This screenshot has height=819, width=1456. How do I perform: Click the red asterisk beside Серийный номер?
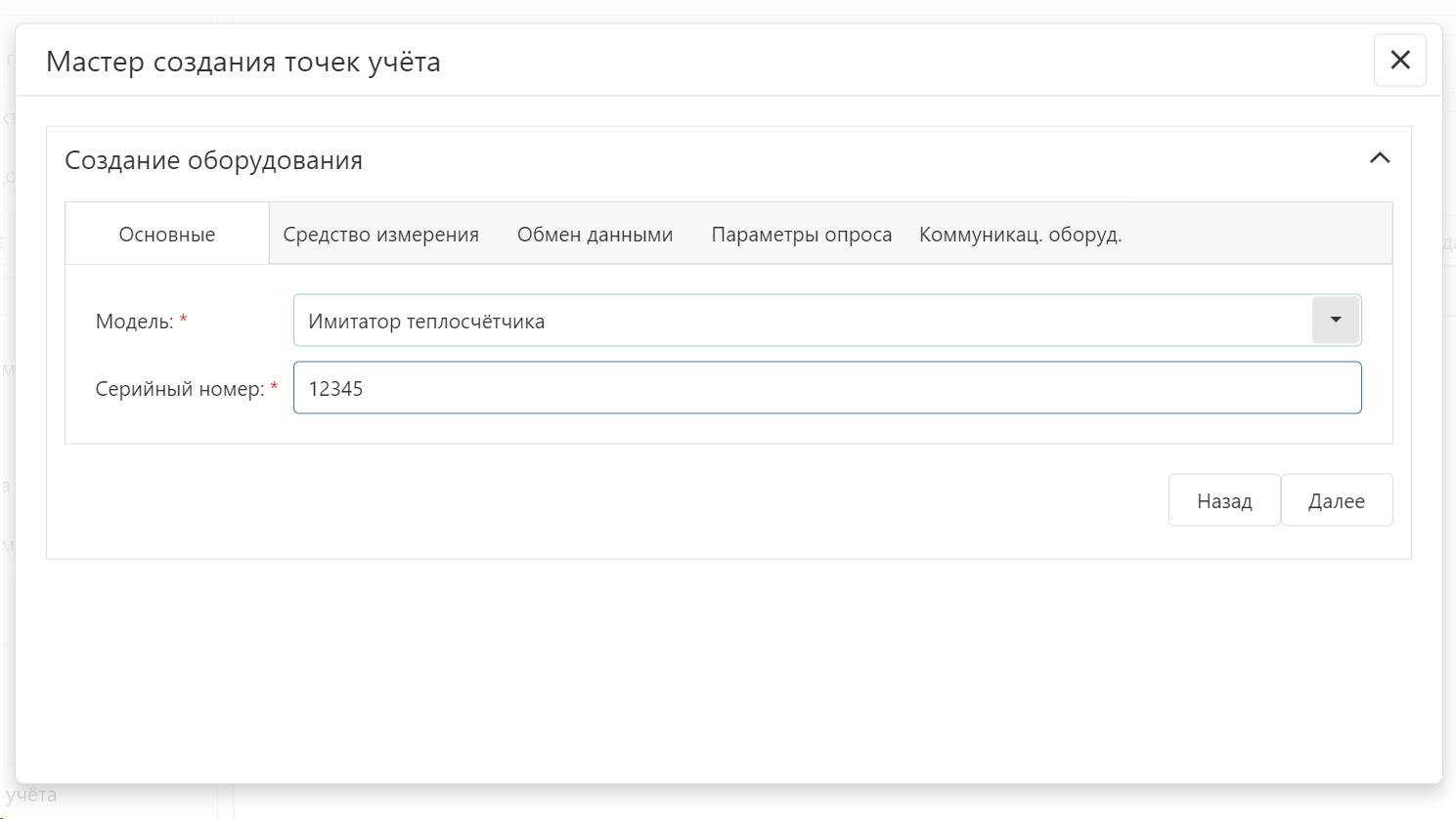[274, 387]
